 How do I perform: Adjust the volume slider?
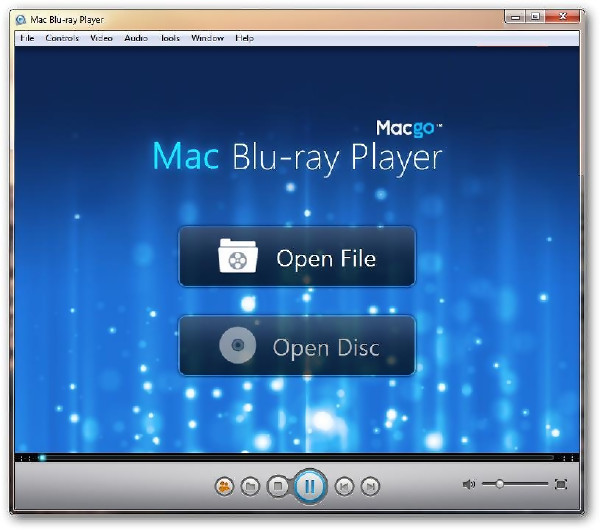tap(515, 484)
